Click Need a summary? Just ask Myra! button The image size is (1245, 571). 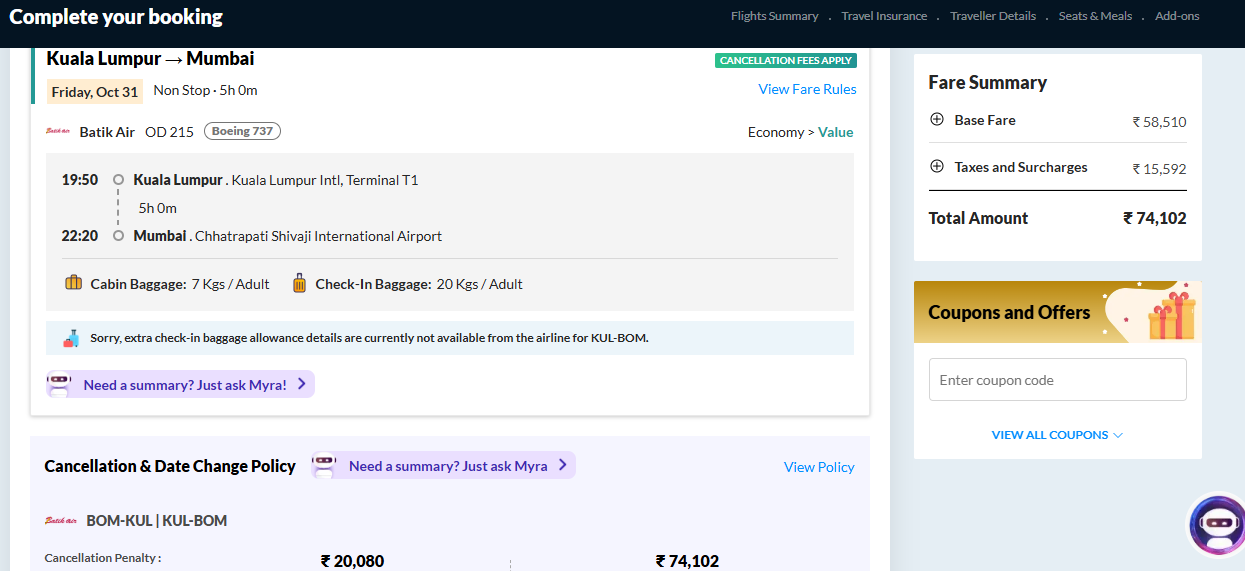click(180, 384)
